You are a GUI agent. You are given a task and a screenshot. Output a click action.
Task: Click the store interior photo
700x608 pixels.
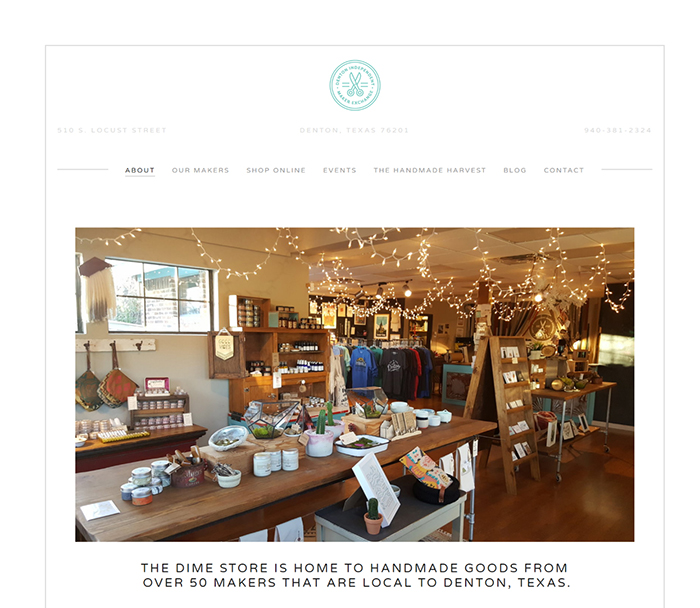354,385
